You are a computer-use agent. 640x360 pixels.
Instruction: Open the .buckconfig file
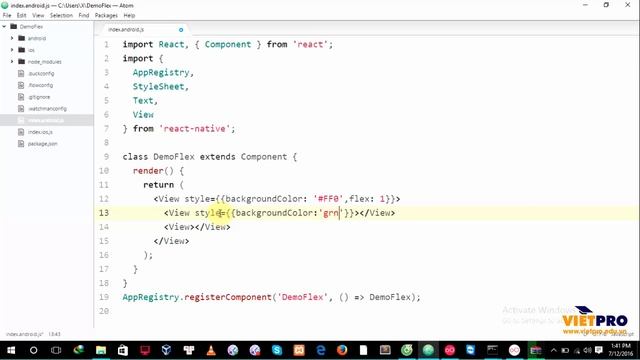41,73
